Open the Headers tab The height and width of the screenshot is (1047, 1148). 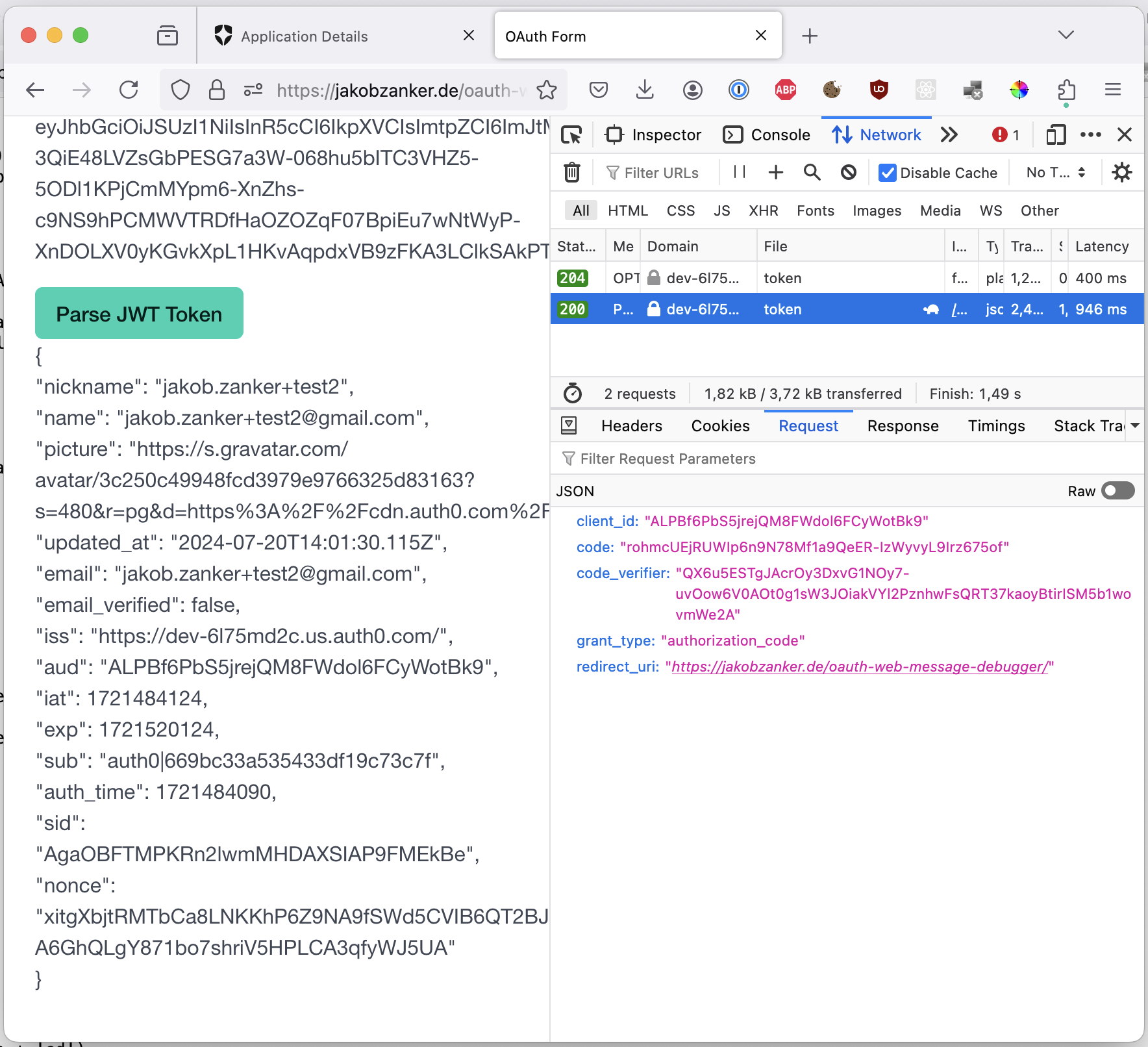[x=631, y=426]
